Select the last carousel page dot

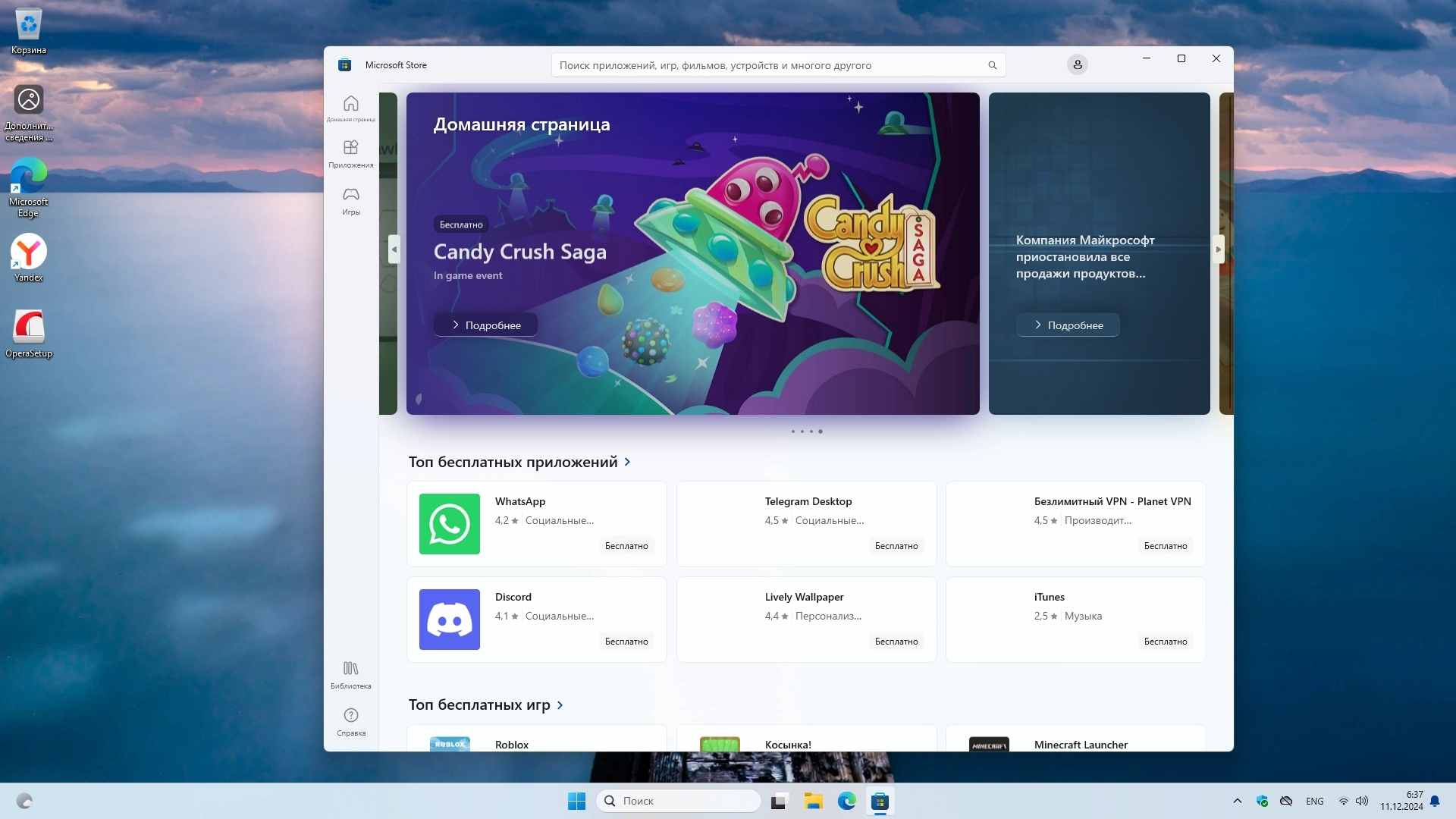(x=821, y=431)
